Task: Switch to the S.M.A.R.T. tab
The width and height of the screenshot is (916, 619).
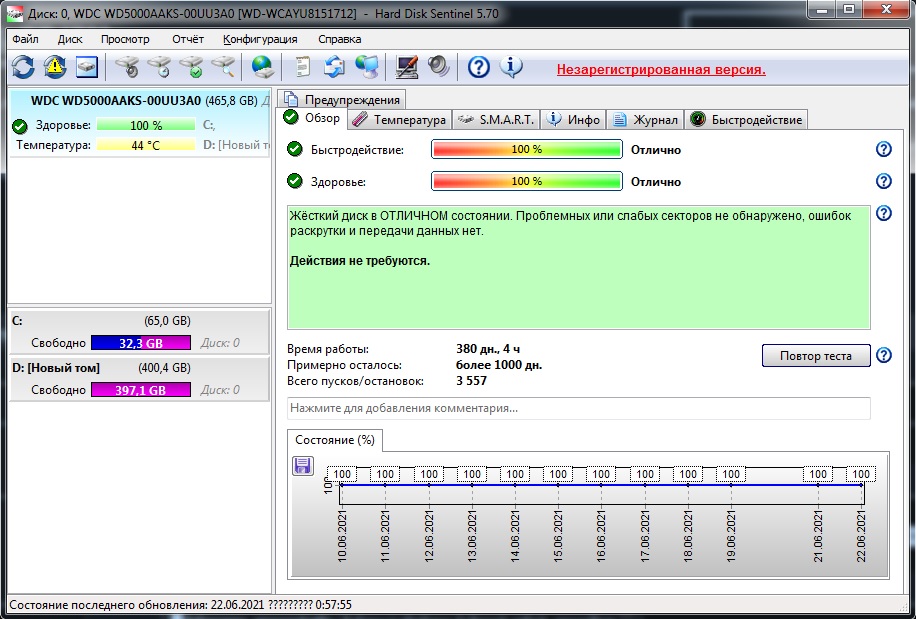Action: (497, 120)
